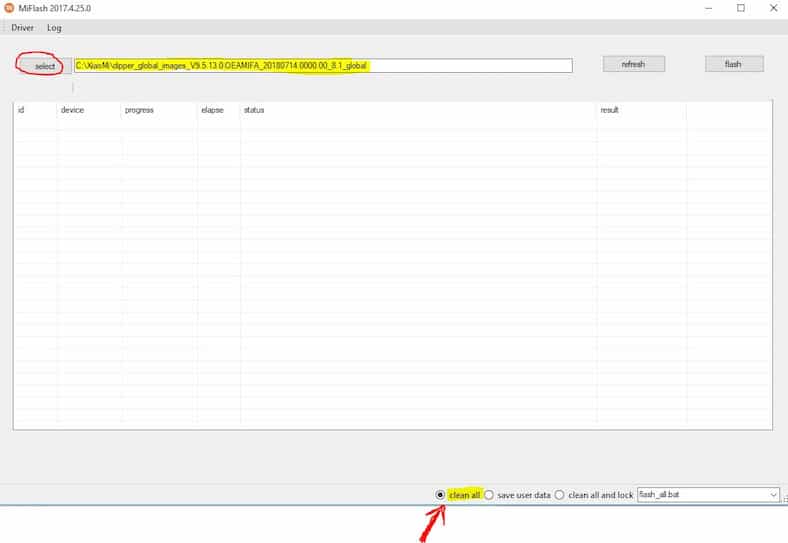
Task: Click the elapse column header
Action: tap(212, 110)
